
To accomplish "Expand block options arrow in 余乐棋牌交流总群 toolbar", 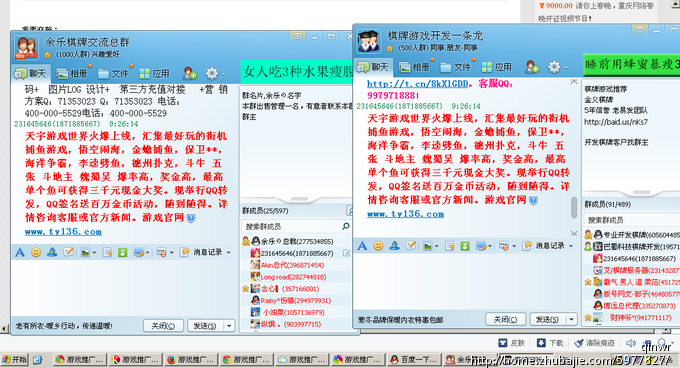I will [x=171, y=252].
